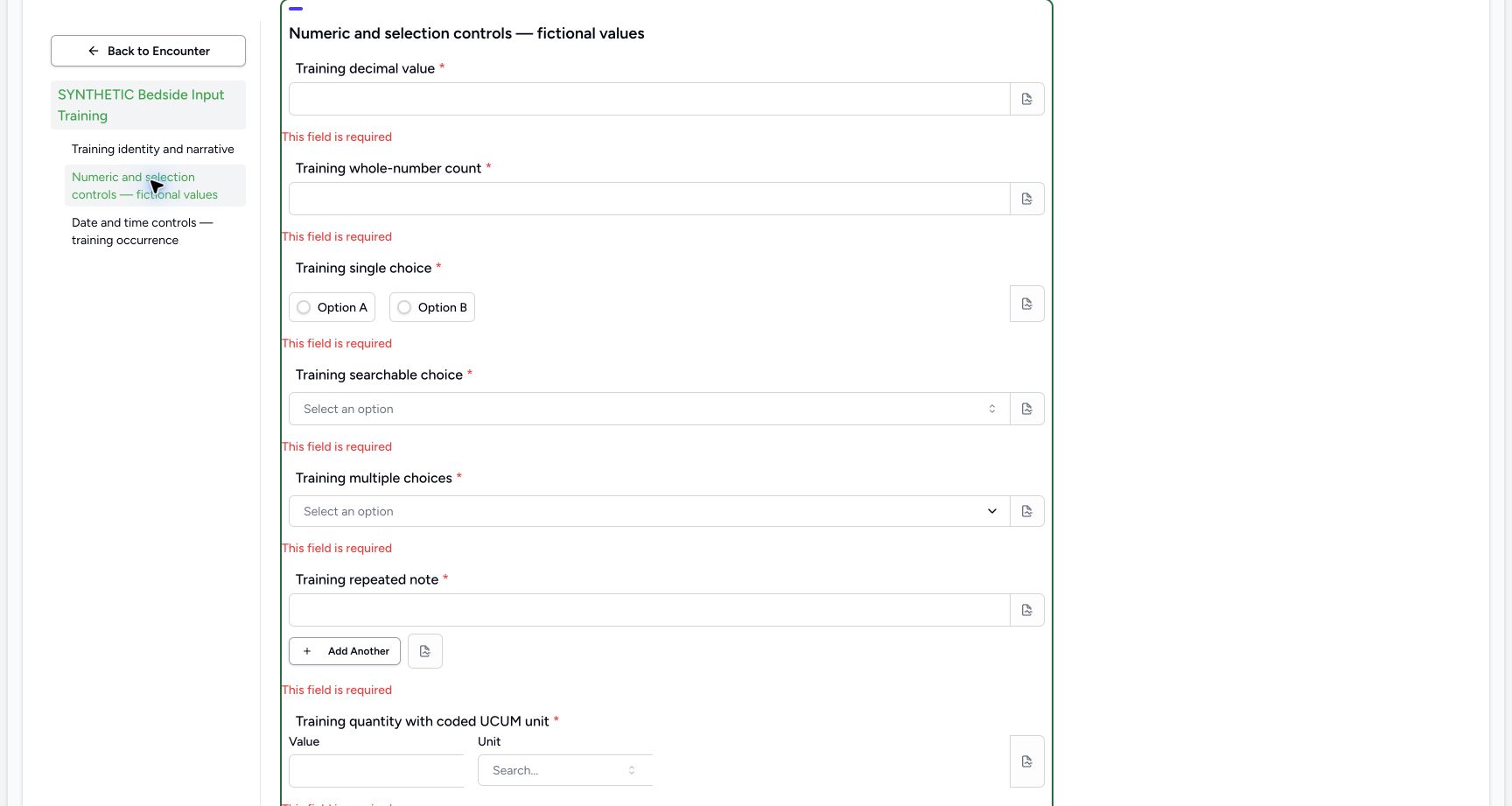Screen dimensions: 1512x806
Task: Click note icon beside Training decimal value field
Action: click(1027, 99)
